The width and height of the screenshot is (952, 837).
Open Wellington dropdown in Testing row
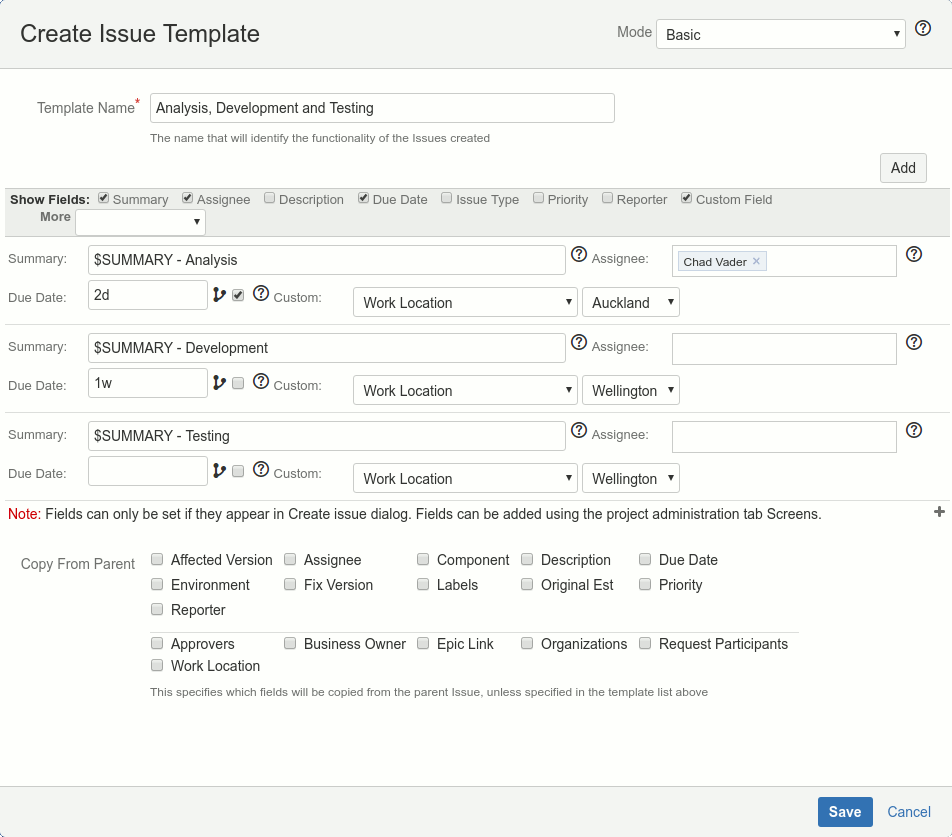pyautogui.click(x=631, y=478)
